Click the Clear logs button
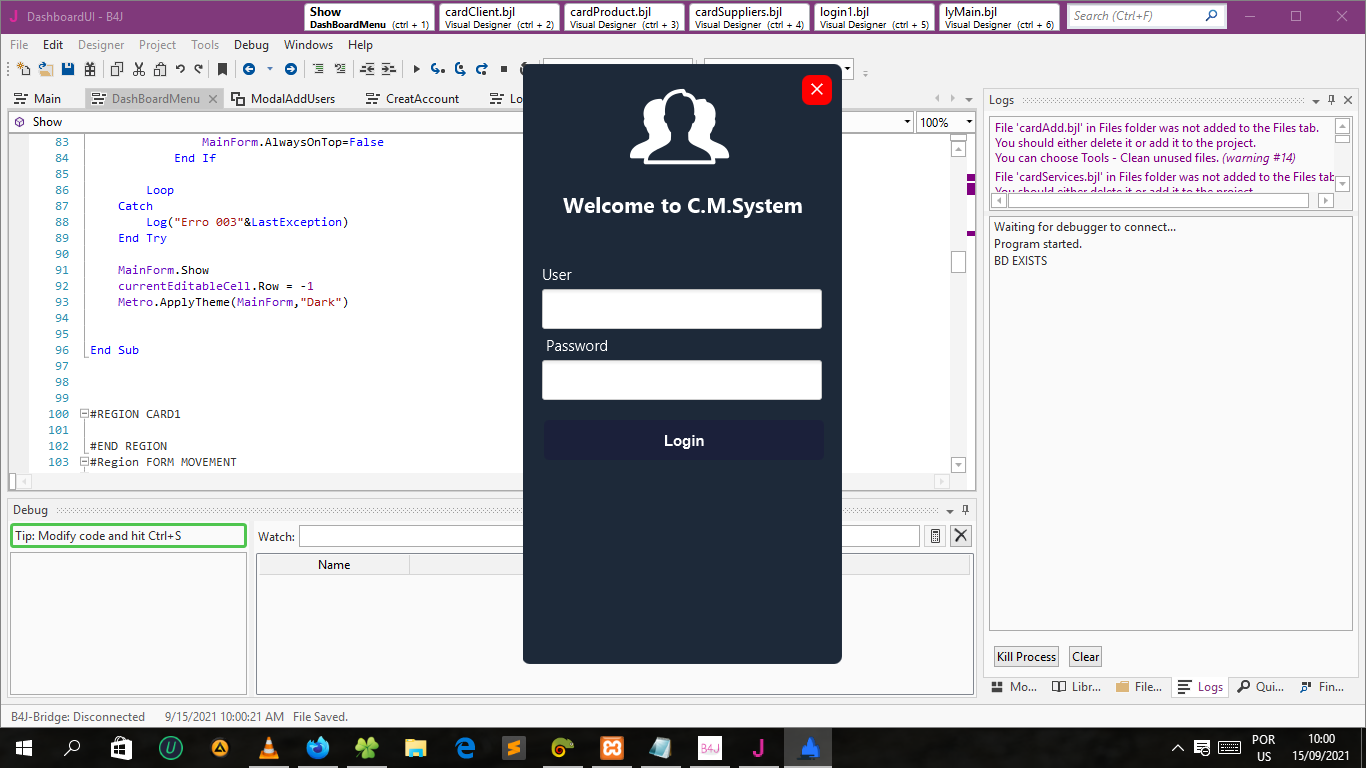The width and height of the screenshot is (1366, 768). click(1085, 657)
